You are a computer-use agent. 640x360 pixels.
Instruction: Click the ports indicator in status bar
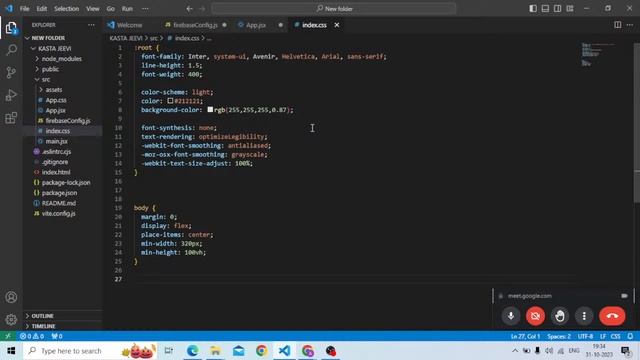coord(57,336)
